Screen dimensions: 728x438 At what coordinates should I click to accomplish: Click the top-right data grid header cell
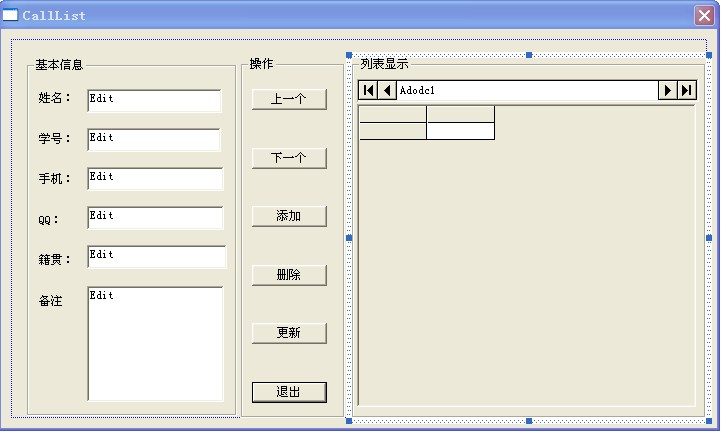coord(461,114)
